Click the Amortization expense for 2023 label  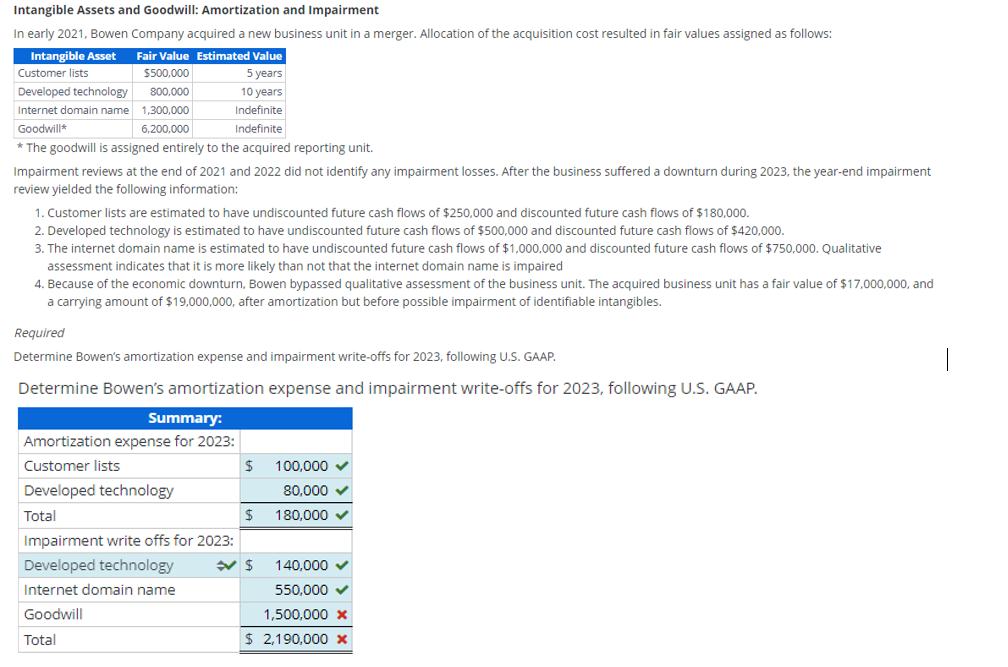128,441
